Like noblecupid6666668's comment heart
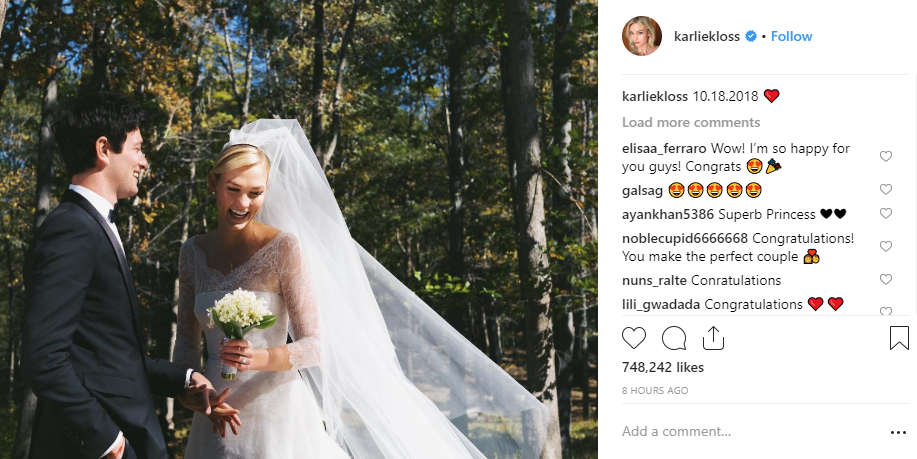The height and width of the screenshot is (459, 917). 885,246
